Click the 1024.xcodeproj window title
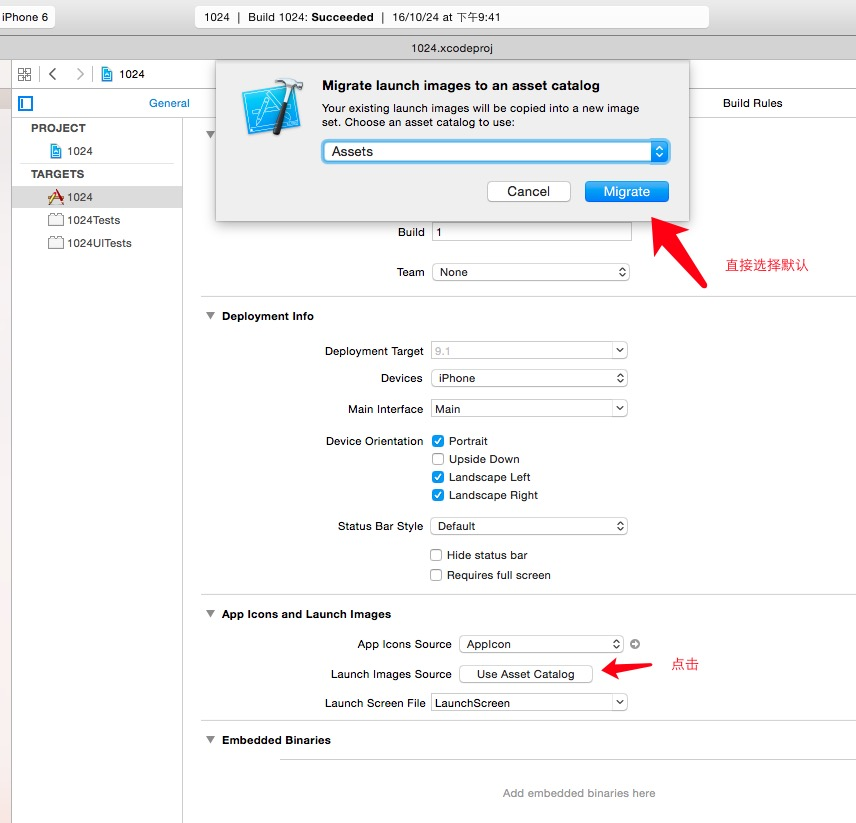Viewport: 856px width, 823px height. 452,48
